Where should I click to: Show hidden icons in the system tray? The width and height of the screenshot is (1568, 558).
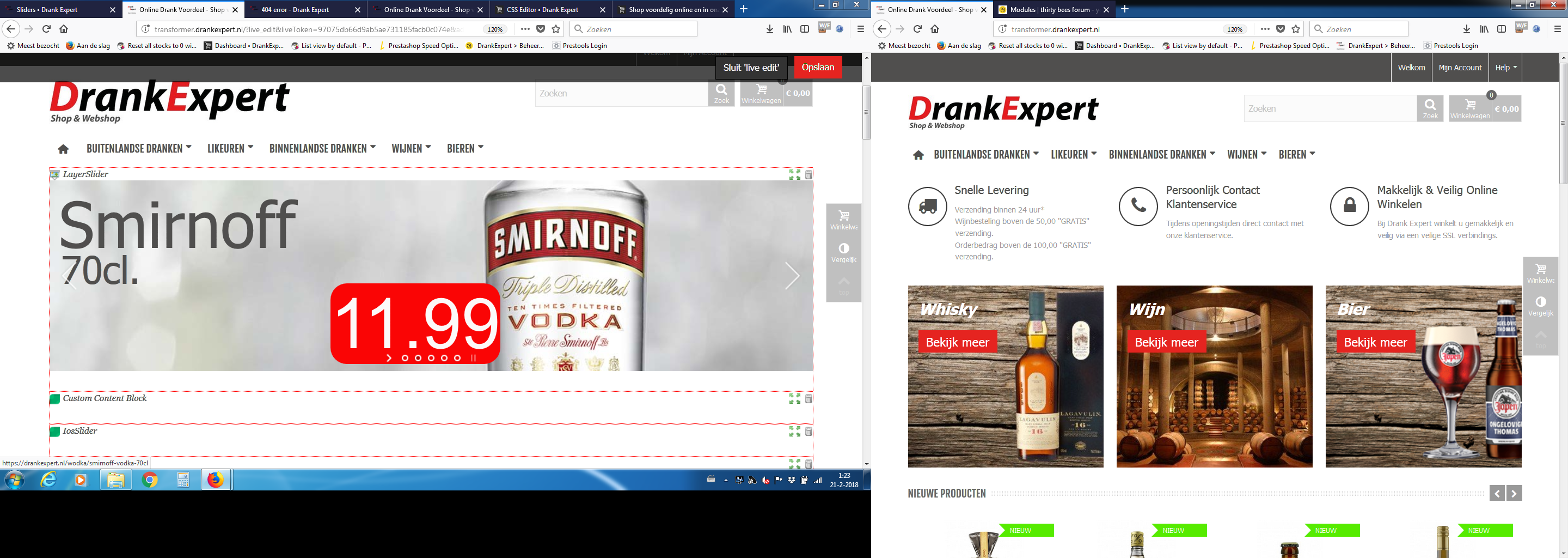coord(726,480)
